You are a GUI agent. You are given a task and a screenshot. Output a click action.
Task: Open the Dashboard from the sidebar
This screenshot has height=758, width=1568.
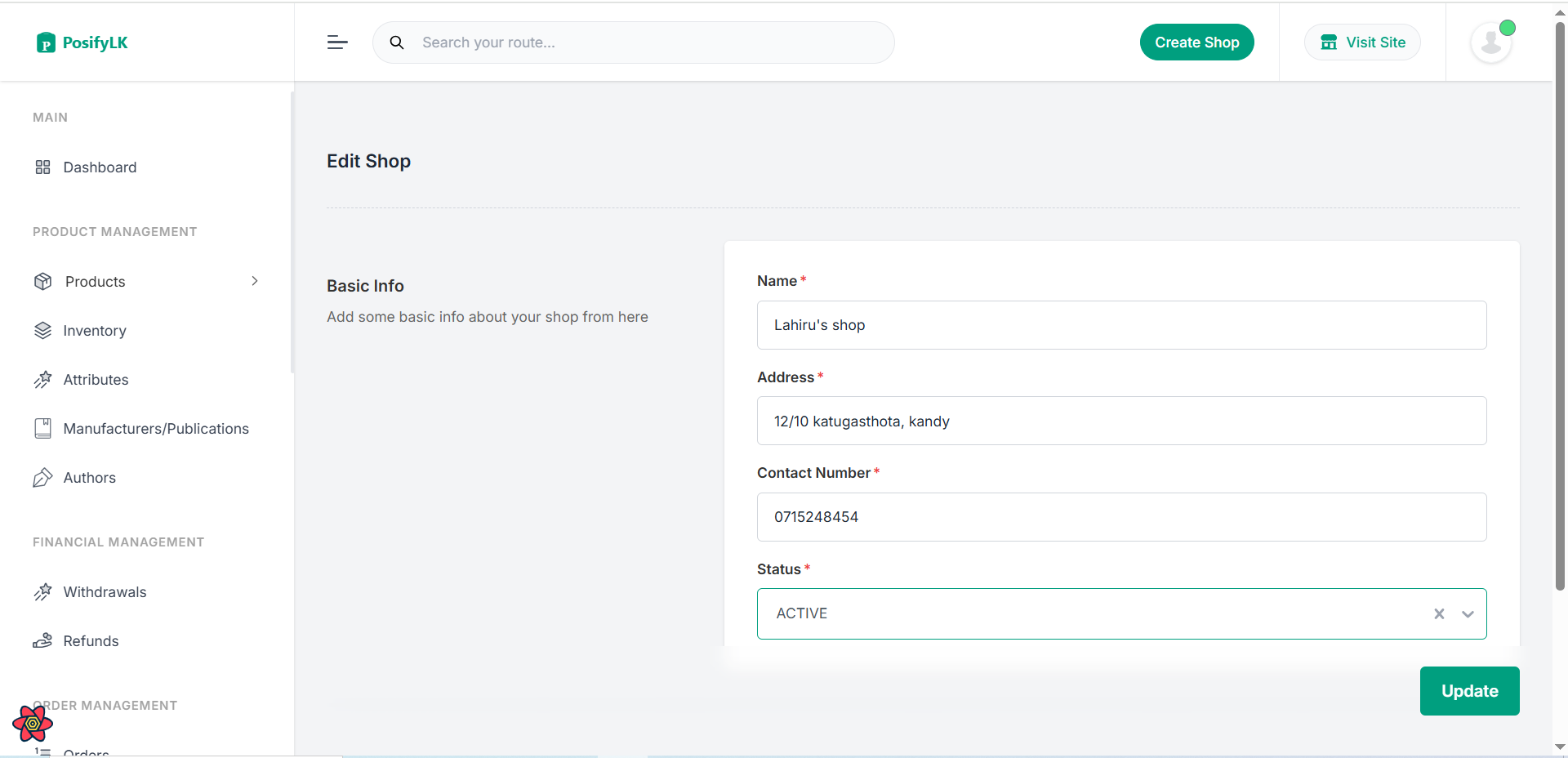pyautogui.click(x=99, y=167)
